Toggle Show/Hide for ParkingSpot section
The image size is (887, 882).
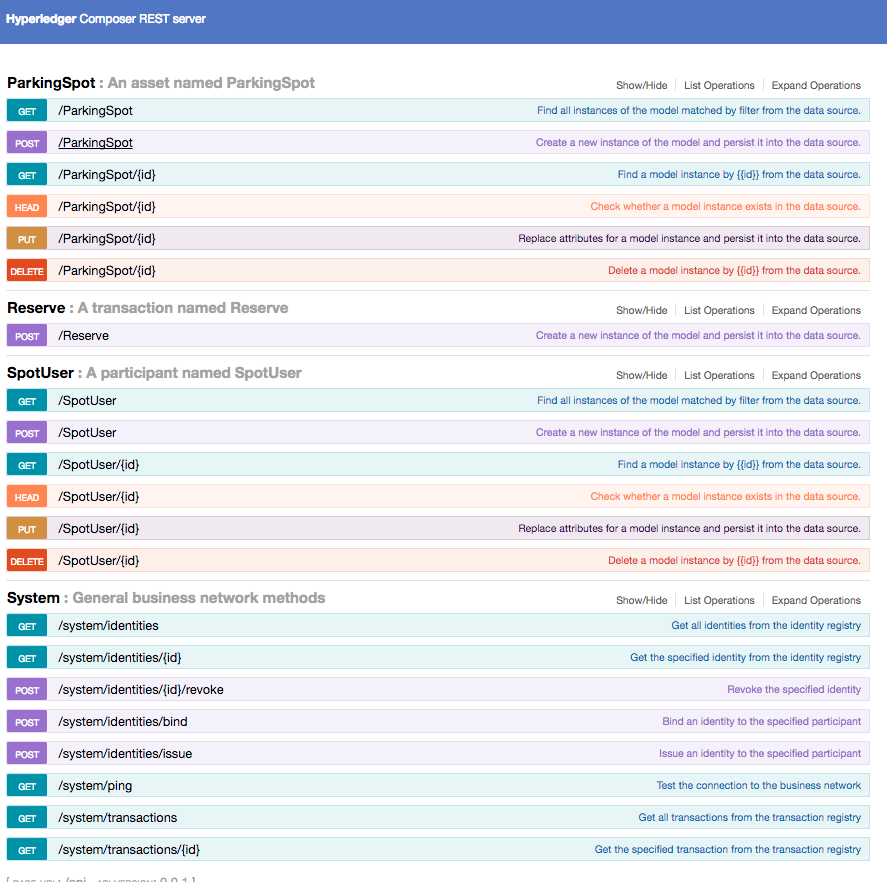[641, 85]
